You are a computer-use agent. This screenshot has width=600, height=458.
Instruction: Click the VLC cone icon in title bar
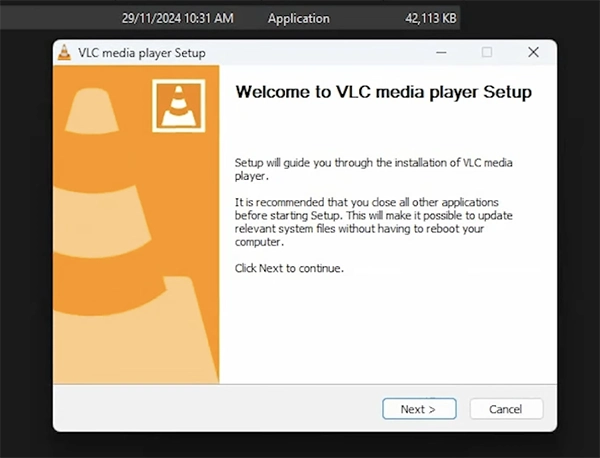coord(64,52)
